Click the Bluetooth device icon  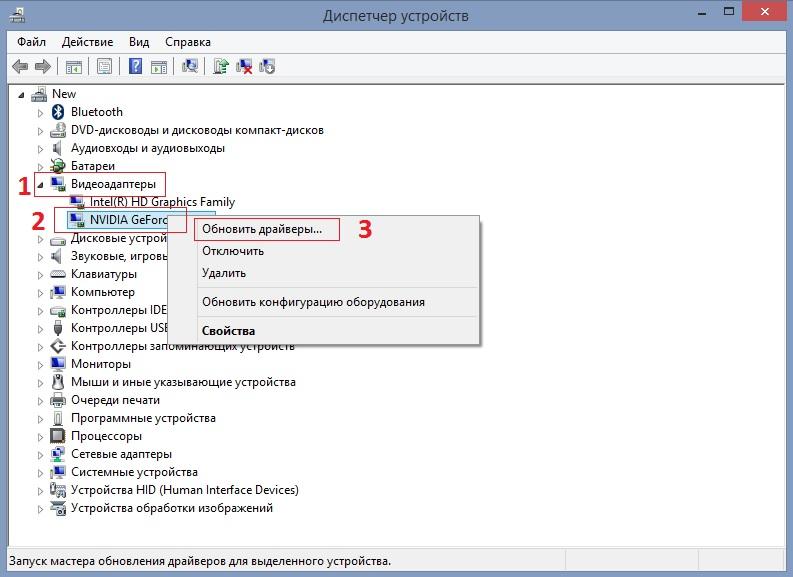(58, 112)
